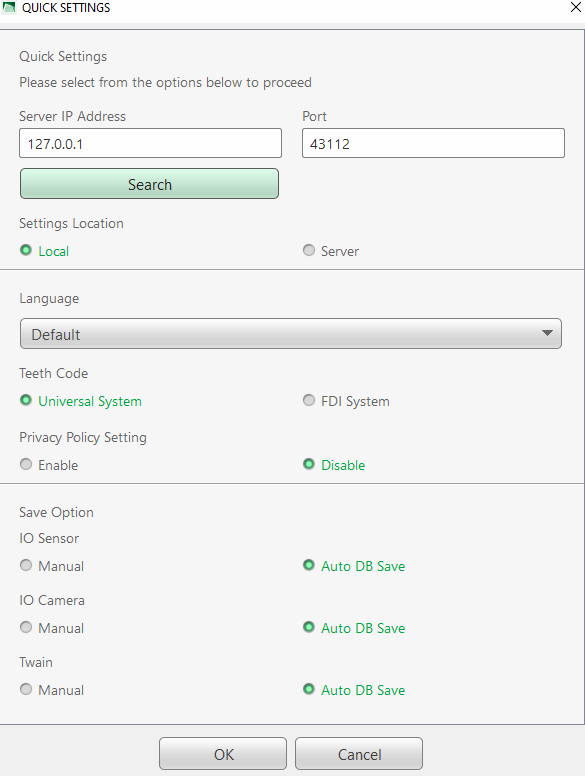Click the green Search button
Screen dimensions: 585x776
[149, 184]
